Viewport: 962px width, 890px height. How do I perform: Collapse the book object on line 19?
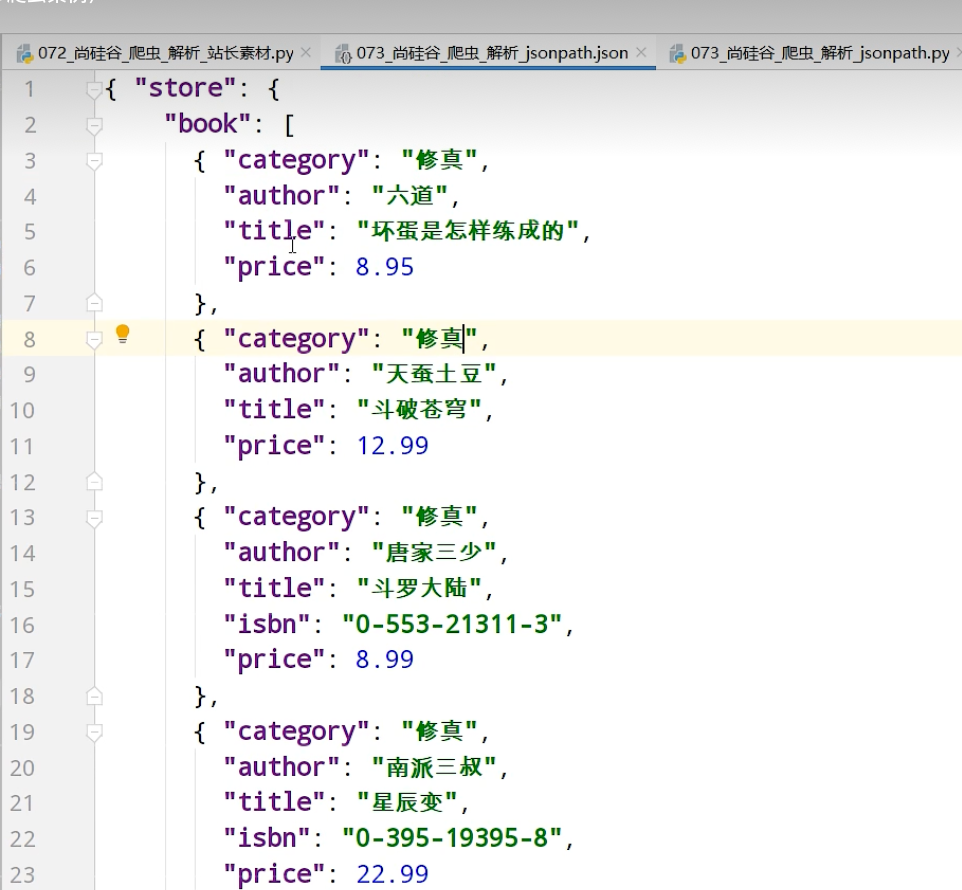click(94, 732)
